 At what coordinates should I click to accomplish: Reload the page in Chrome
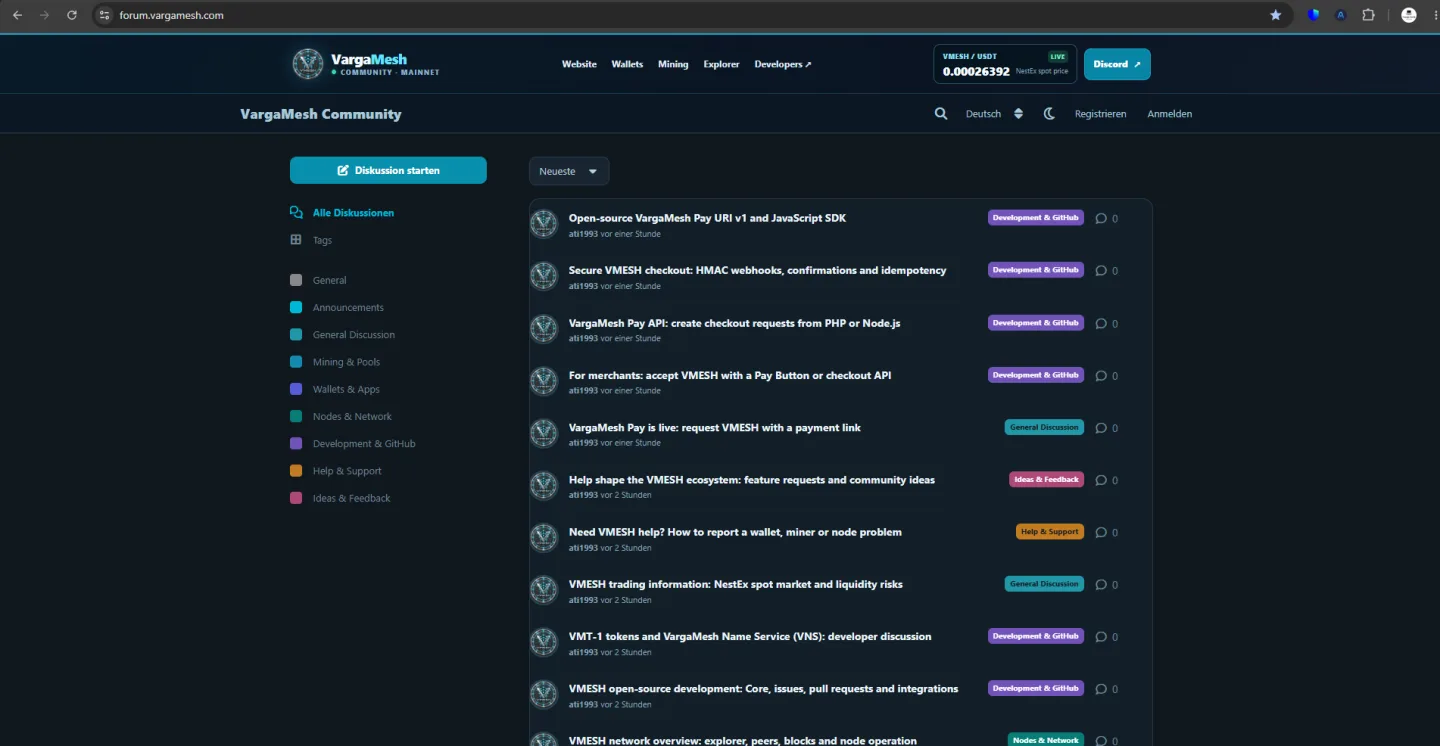(71, 15)
